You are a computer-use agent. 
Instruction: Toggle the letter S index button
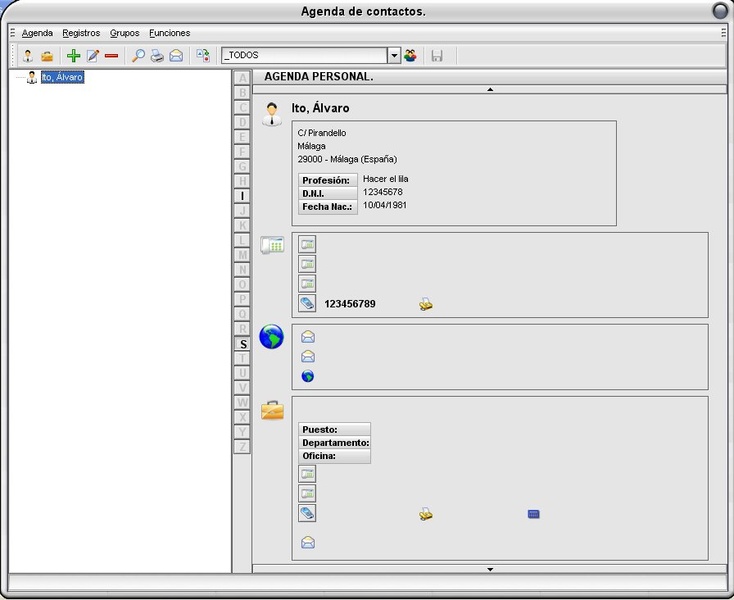pos(242,344)
